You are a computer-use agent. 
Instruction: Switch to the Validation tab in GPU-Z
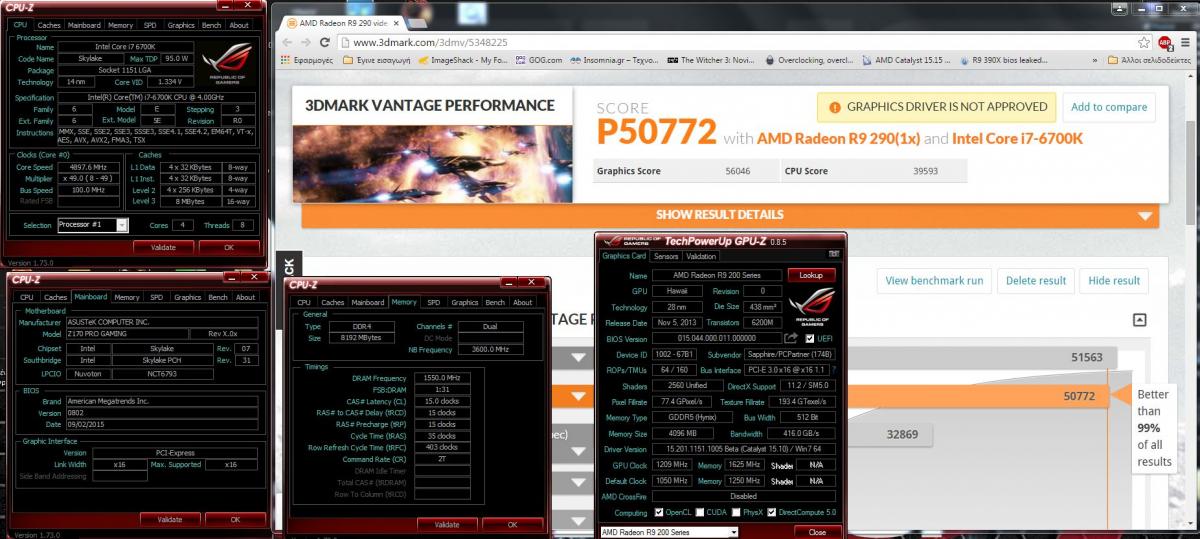click(x=700, y=256)
